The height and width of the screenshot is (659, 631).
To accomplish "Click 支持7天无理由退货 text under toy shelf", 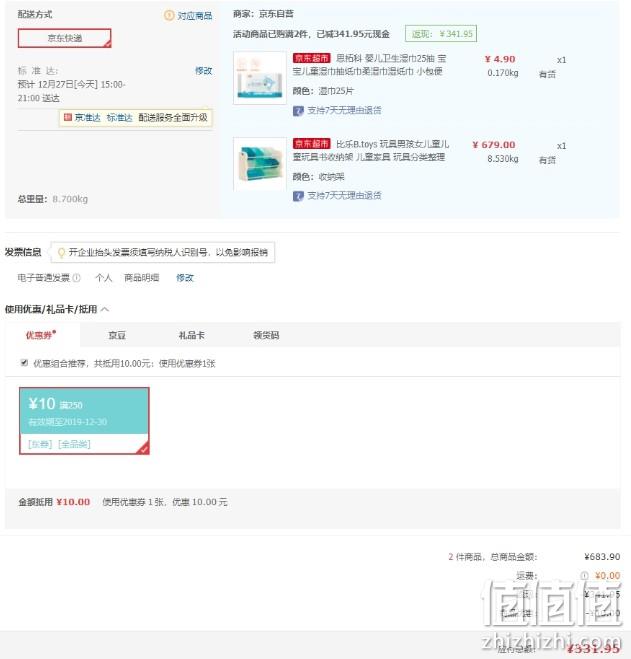I will click(344, 195).
